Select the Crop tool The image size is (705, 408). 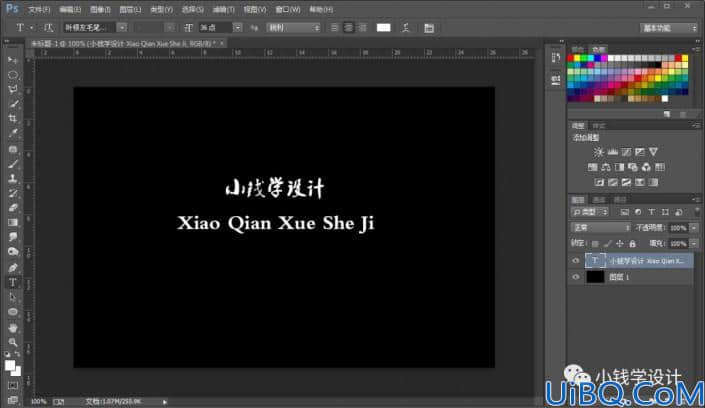(x=13, y=119)
